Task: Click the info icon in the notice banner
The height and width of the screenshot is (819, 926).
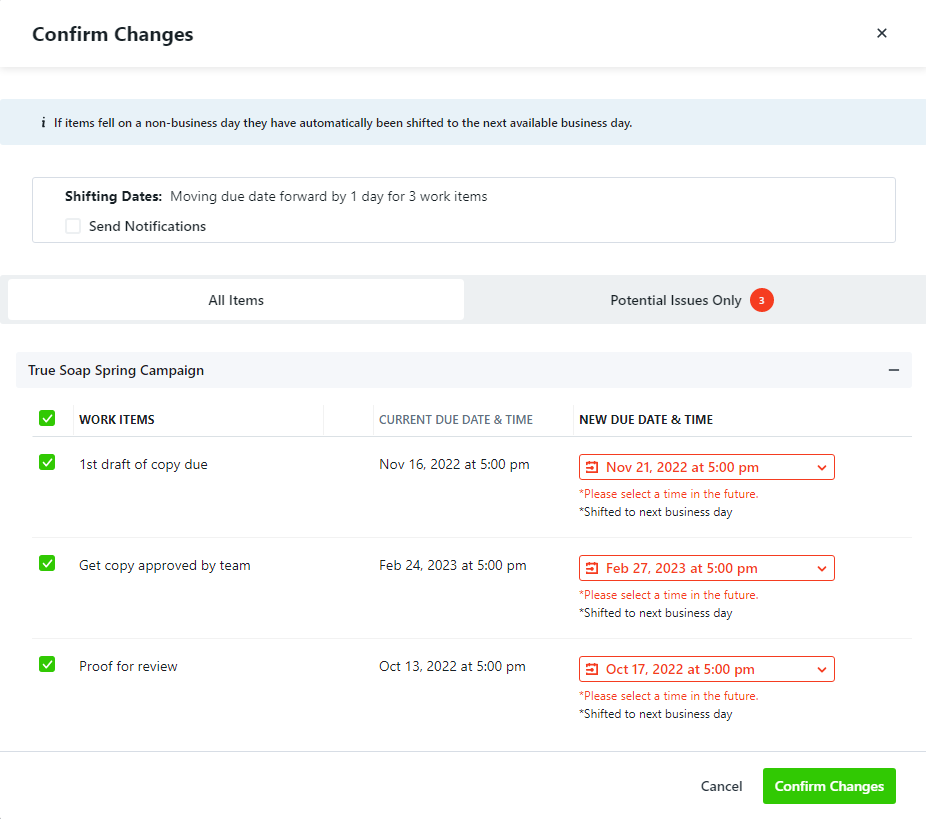Action: click(43, 123)
